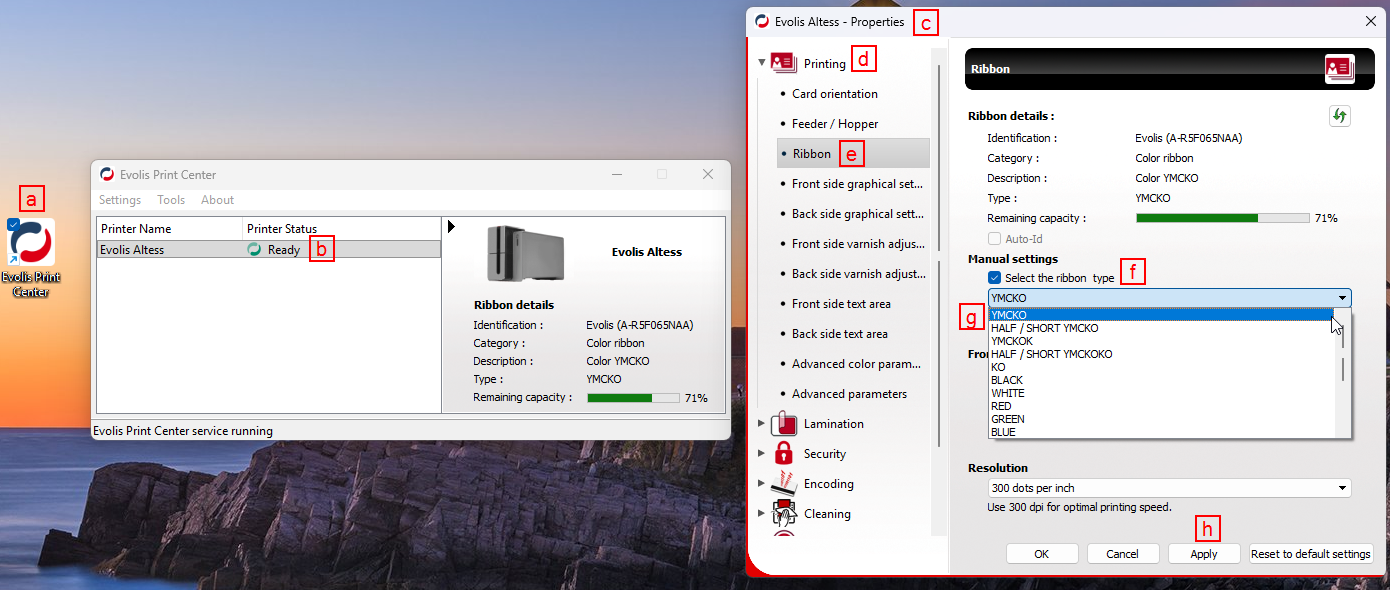The width and height of the screenshot is (1390, 590).
Task: Open the Settings menu in Print Center
Action: 120,200
